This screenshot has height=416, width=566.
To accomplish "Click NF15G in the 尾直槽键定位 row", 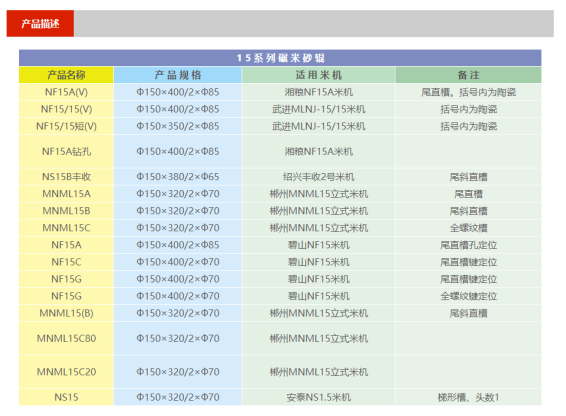I will [x=66, y=279].
